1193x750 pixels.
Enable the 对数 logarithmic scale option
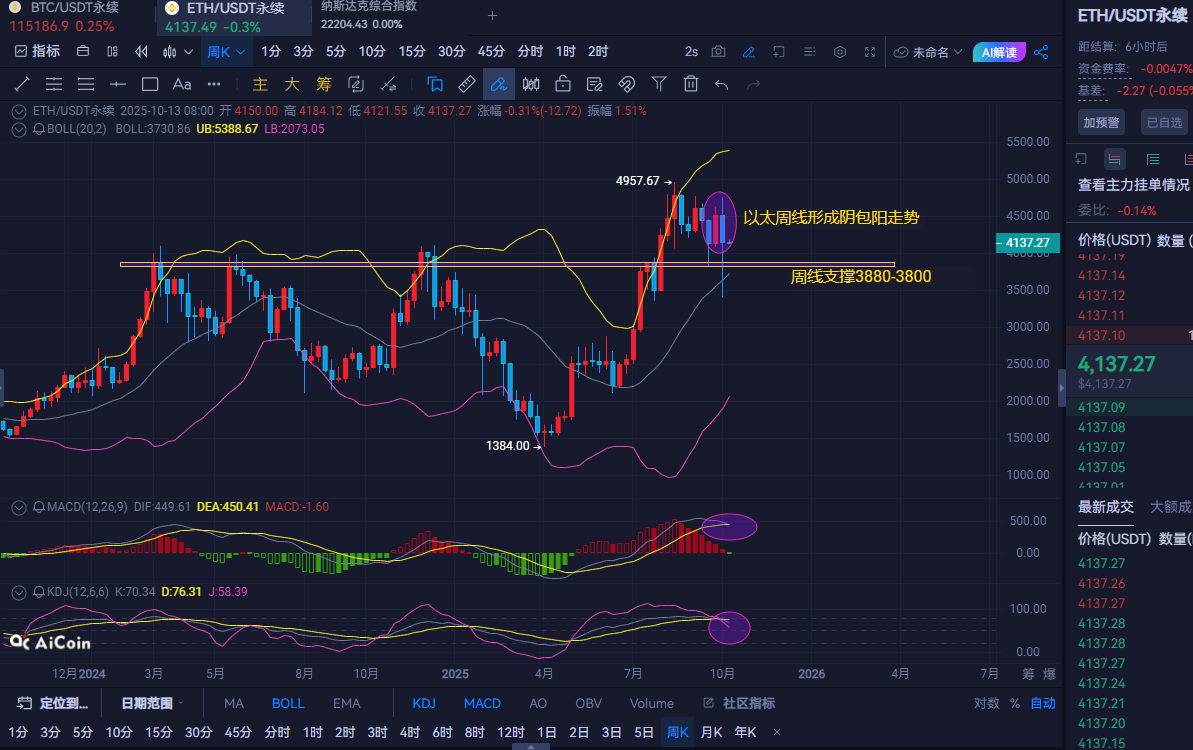(986, 703)
